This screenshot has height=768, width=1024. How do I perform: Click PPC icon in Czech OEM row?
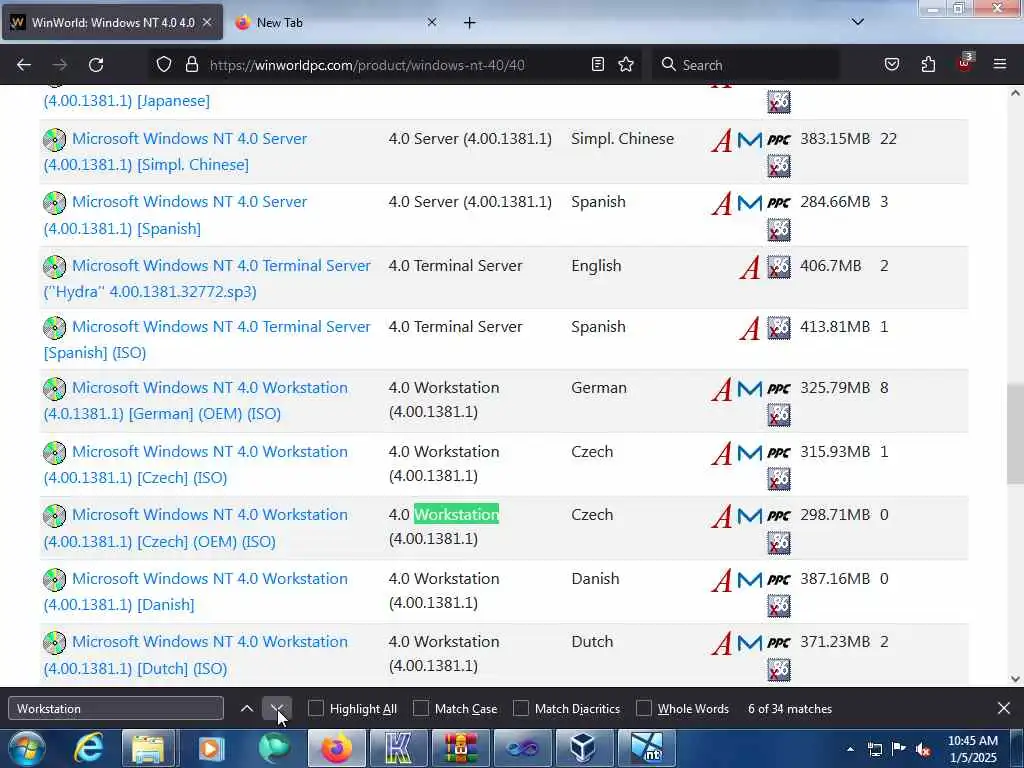click(x=778, y=516)
